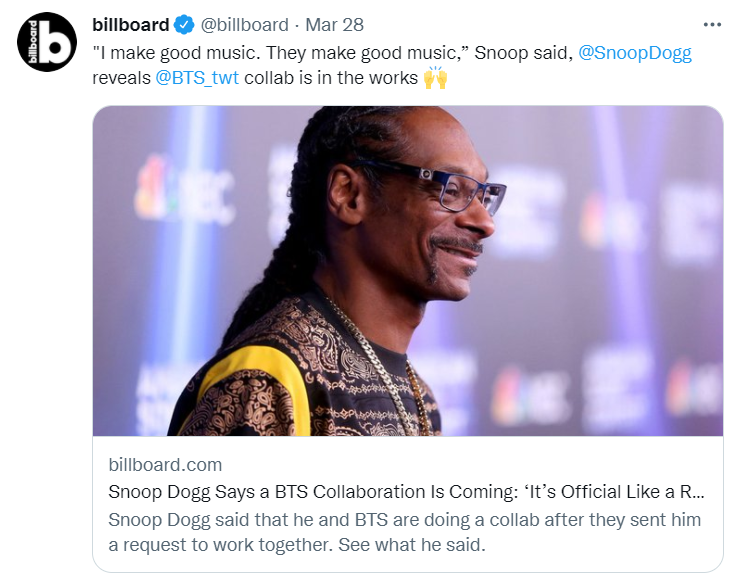Viewport: 745px width, 573px height.
Task: Open the @SnoopDogg mention
Action: tap(634, 53)
